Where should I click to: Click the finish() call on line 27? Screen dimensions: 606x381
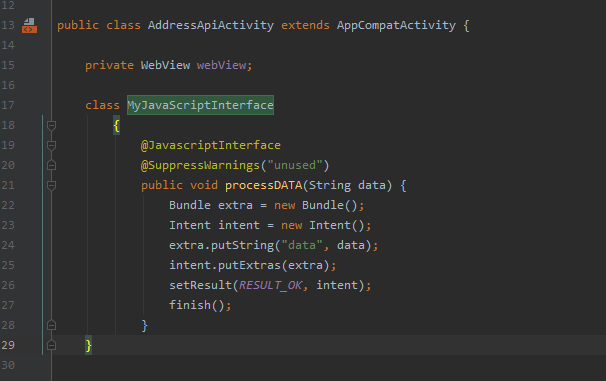(x=200, y=305)
